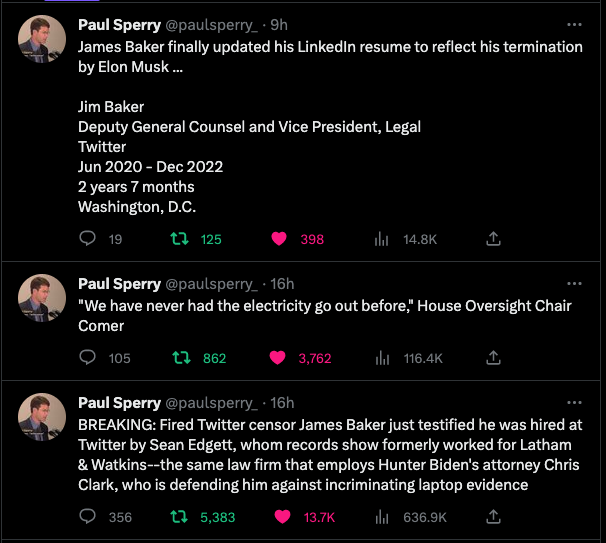Retweet the BREAKING tweet with 5,383 retweets
Screen dimensions: 606x543
click(181, 517)
